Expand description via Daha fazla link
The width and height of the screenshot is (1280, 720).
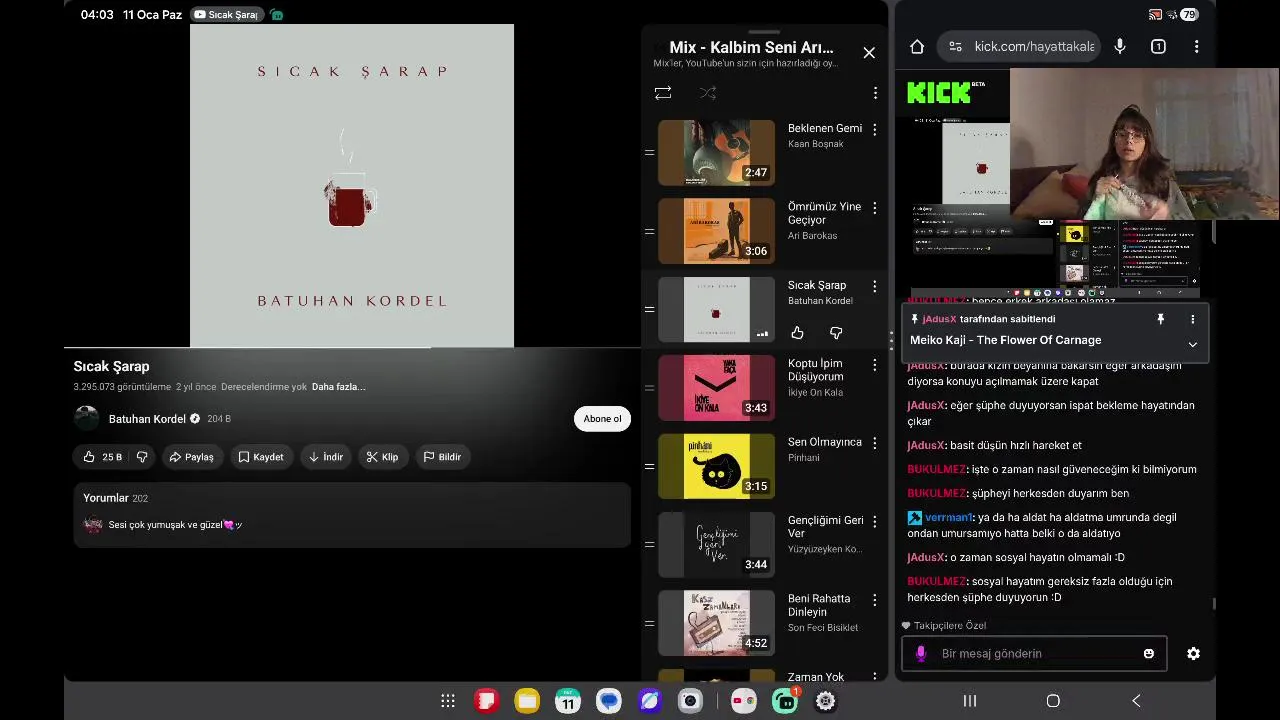338,387
